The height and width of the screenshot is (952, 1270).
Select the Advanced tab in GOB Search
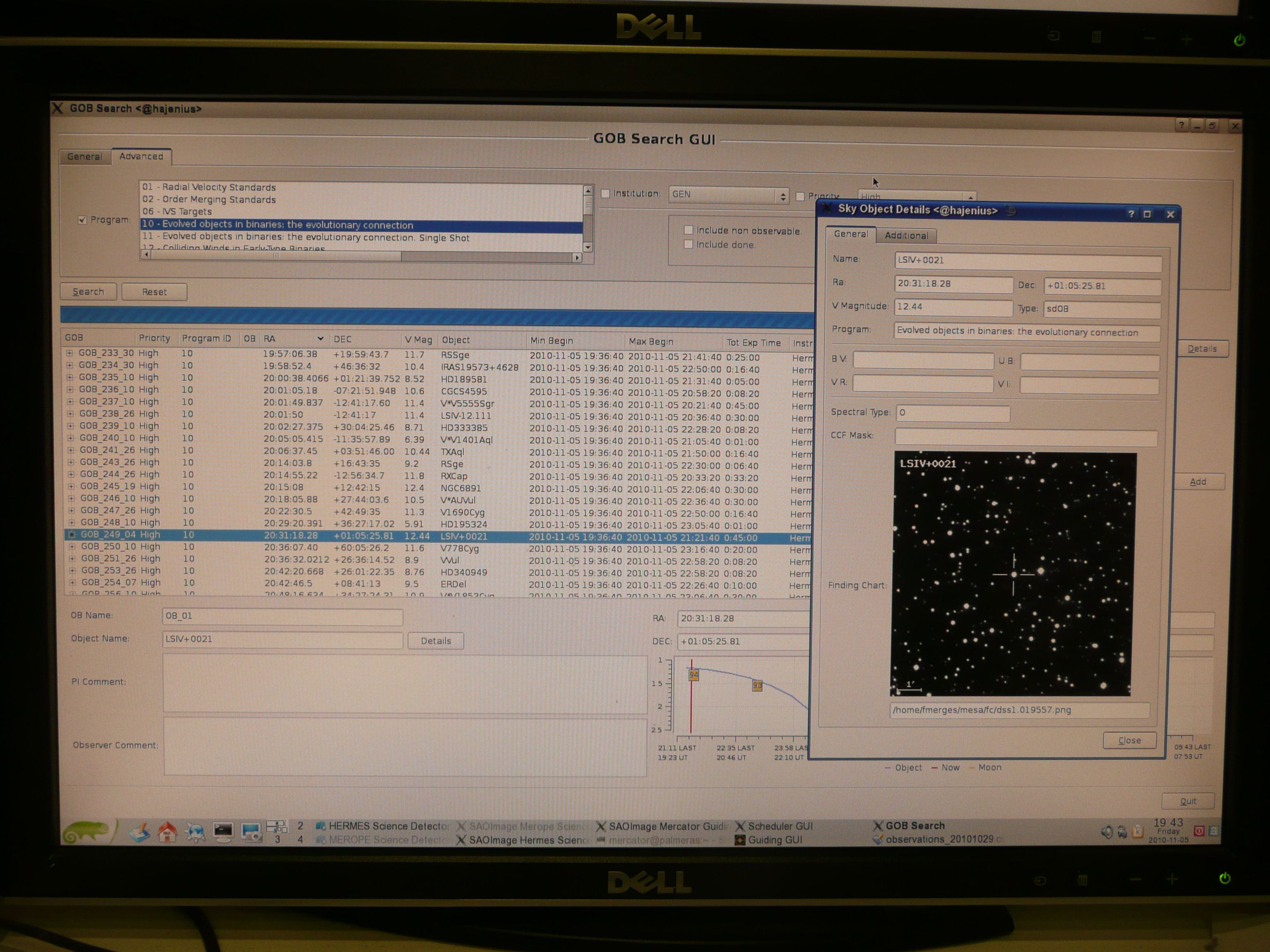(141, 156)
